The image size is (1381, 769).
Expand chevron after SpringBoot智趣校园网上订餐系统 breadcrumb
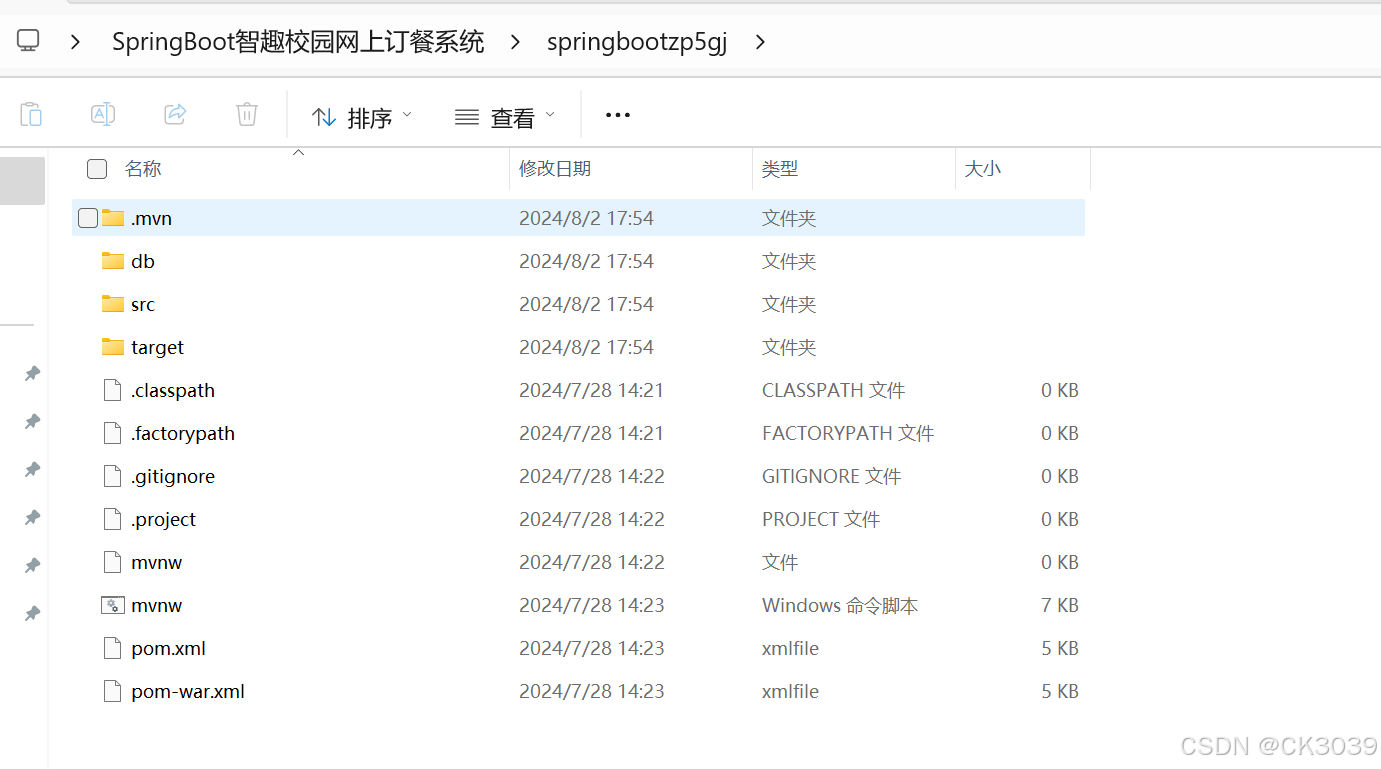(515, 42)
